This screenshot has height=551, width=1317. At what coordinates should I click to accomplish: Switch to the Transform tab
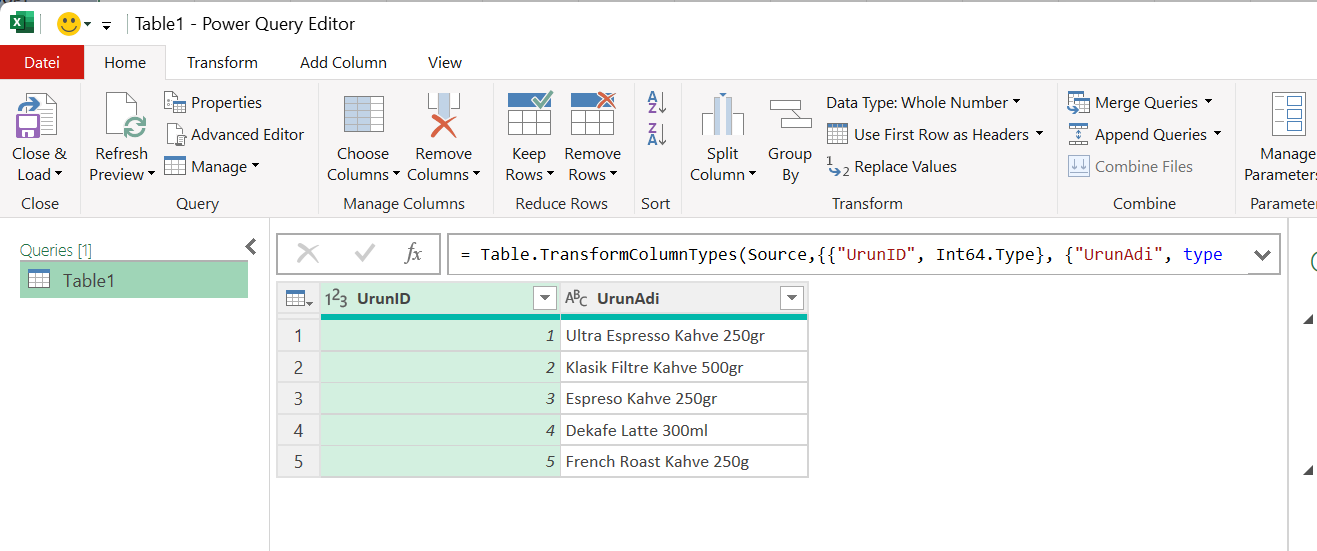(x=222, y=62)
